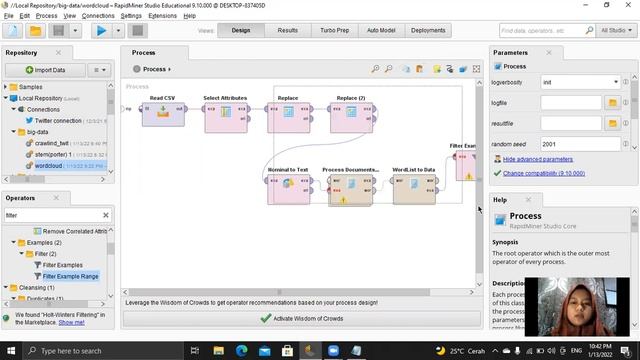Image resolution: width=640 pixels, height=360 pixels.
Task: Click the magnifier search icon in global search
Action: (x=589, y=30)
